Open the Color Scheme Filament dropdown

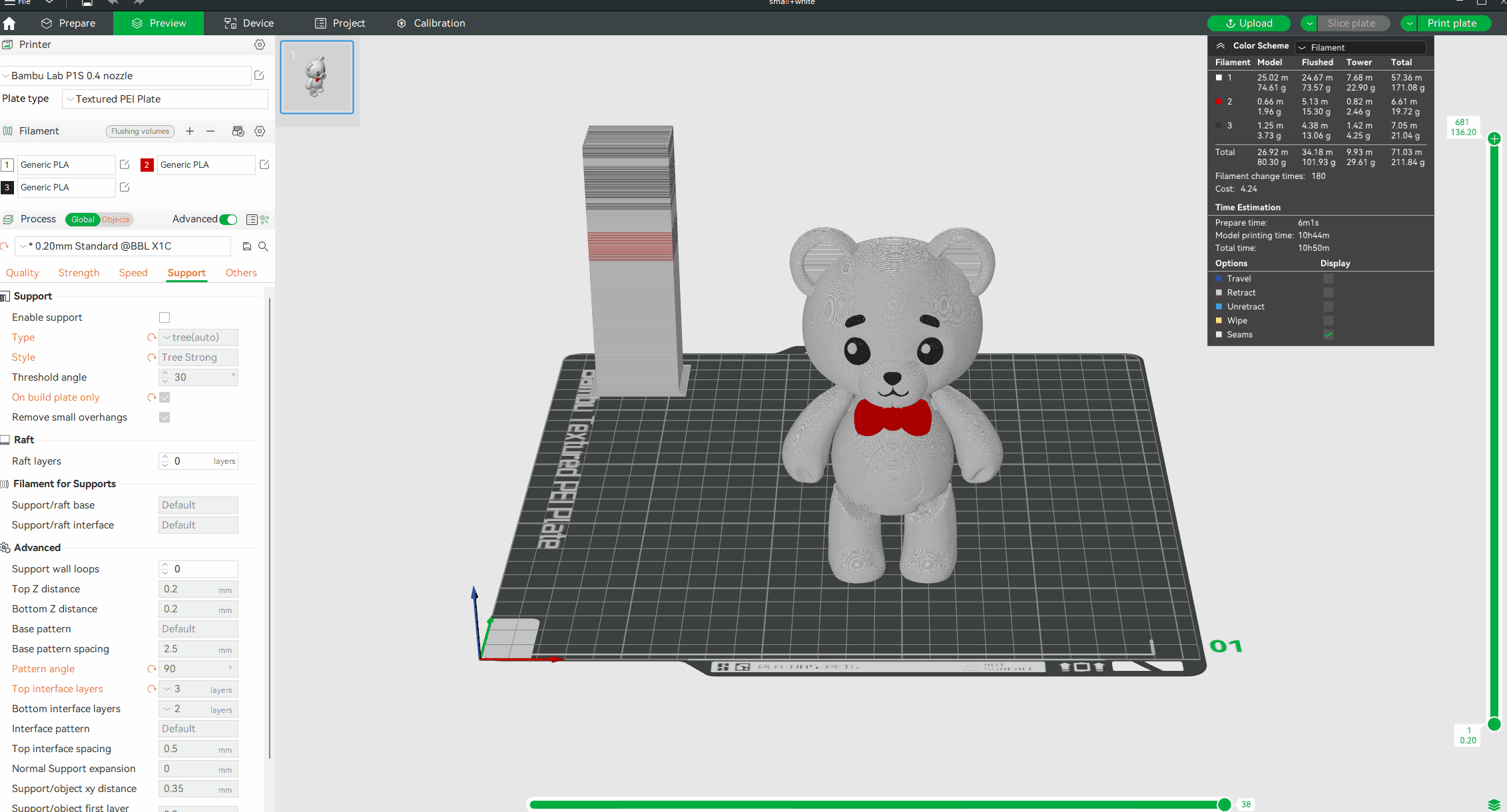1360,47
